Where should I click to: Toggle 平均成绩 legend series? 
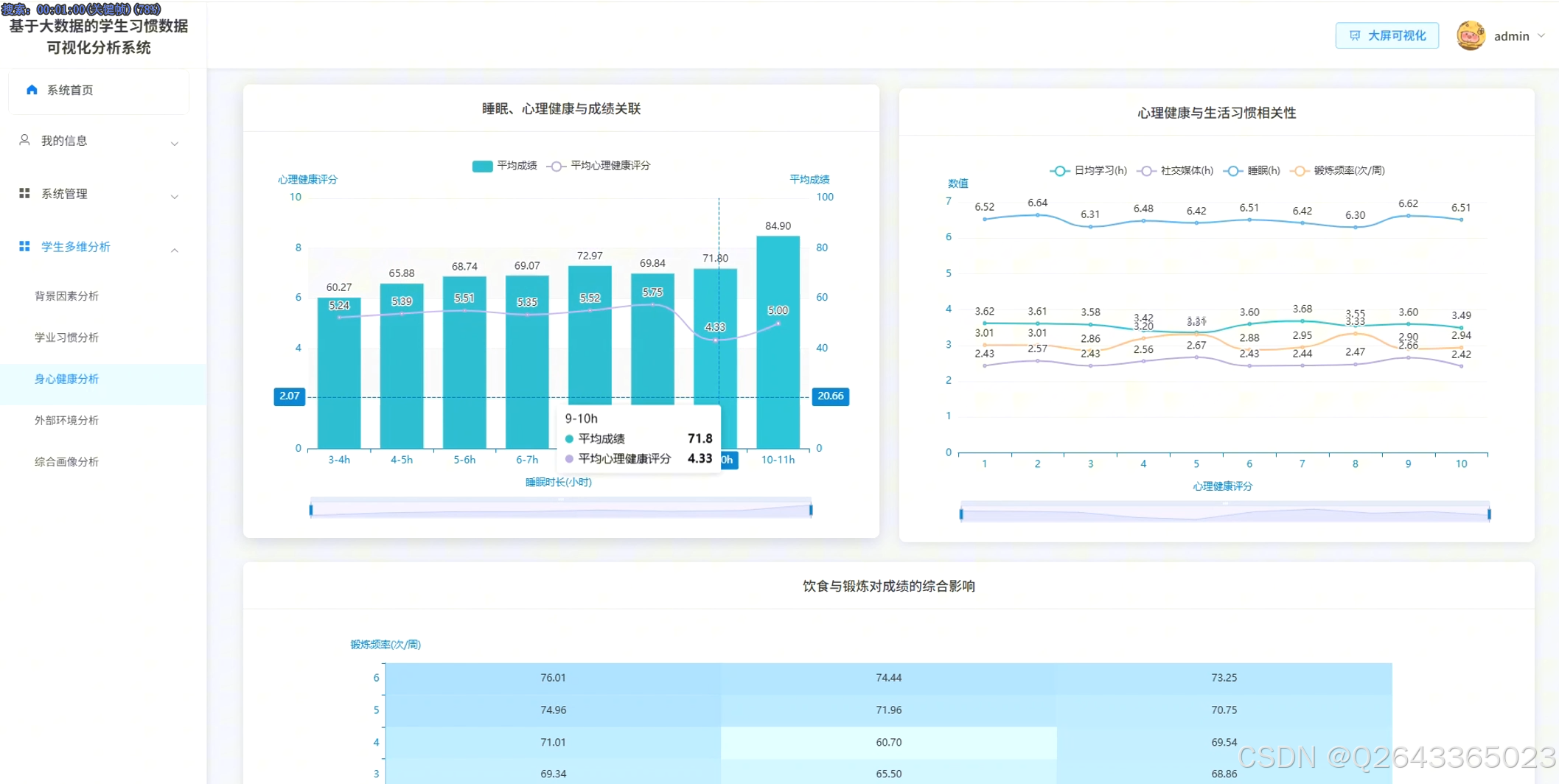point(505,166)
